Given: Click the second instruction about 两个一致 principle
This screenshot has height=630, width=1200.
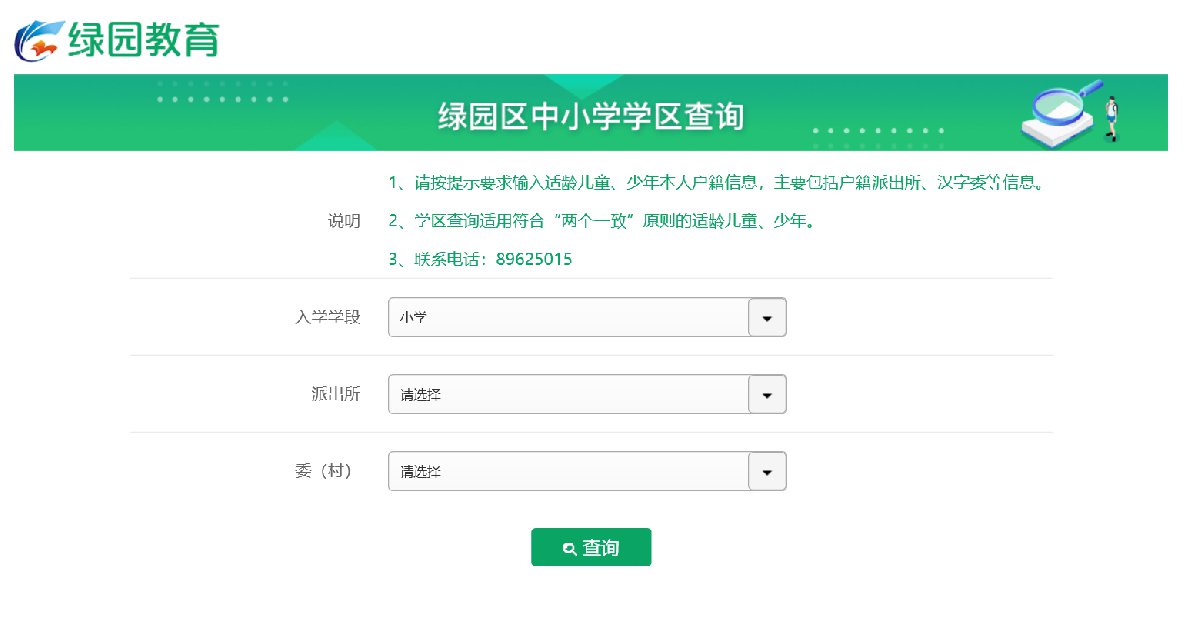Looking at the screenshot, I should (601, 221).
